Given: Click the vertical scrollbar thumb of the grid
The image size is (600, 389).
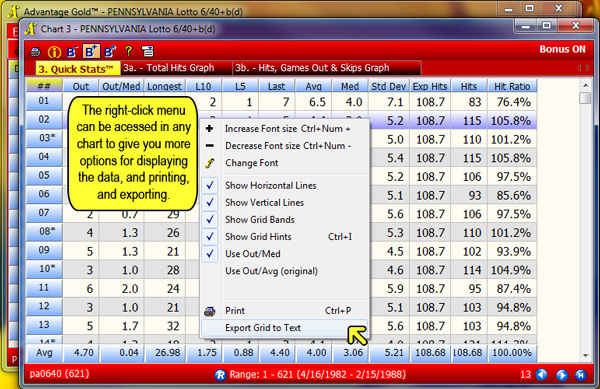Looking at the screenshot, I should tap(585, 98).
